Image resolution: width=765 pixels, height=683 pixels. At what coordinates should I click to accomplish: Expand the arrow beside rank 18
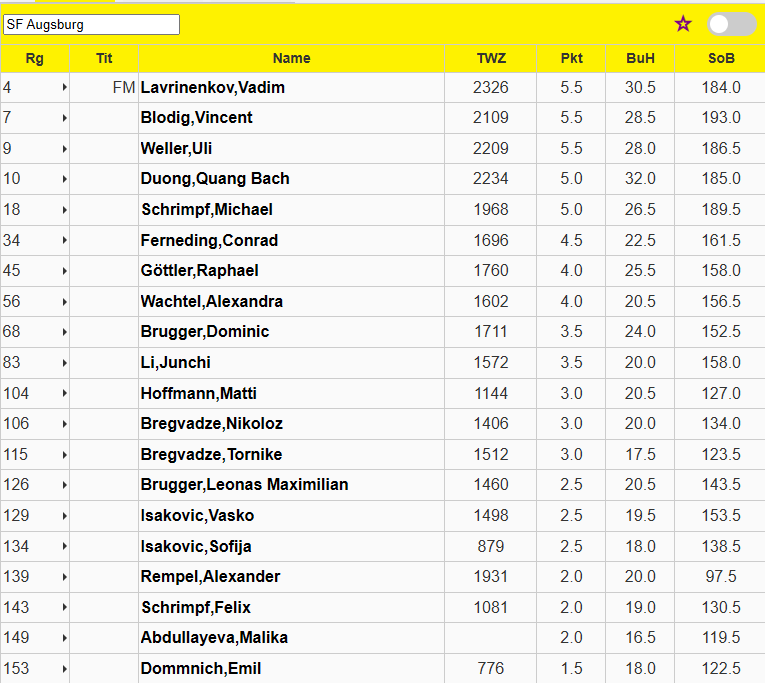pos(64,210)
